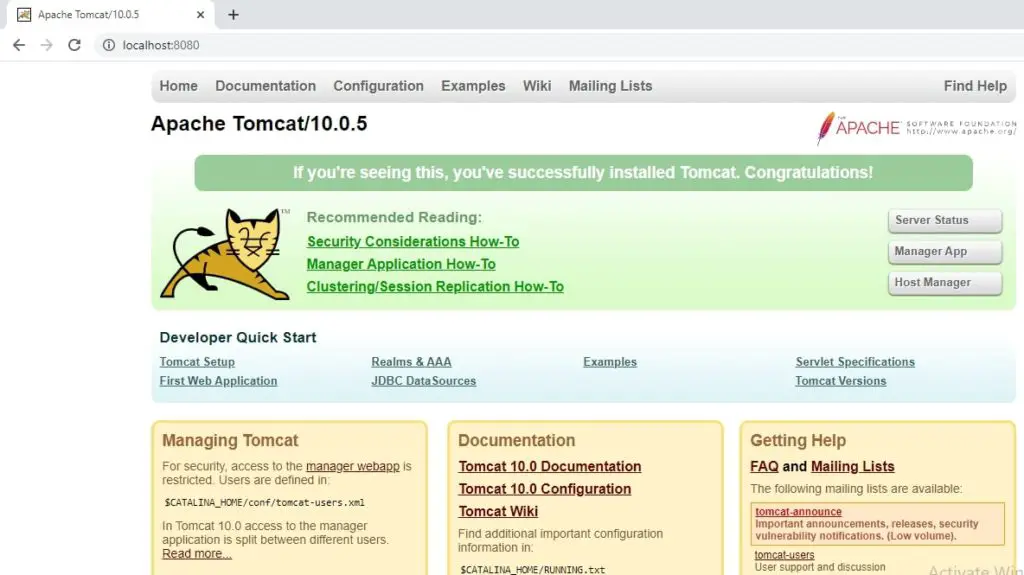Image resolution: width=1024 pixels, height=575 pixels.
Task: Open the manager webapp link
Action: (353, 467)
